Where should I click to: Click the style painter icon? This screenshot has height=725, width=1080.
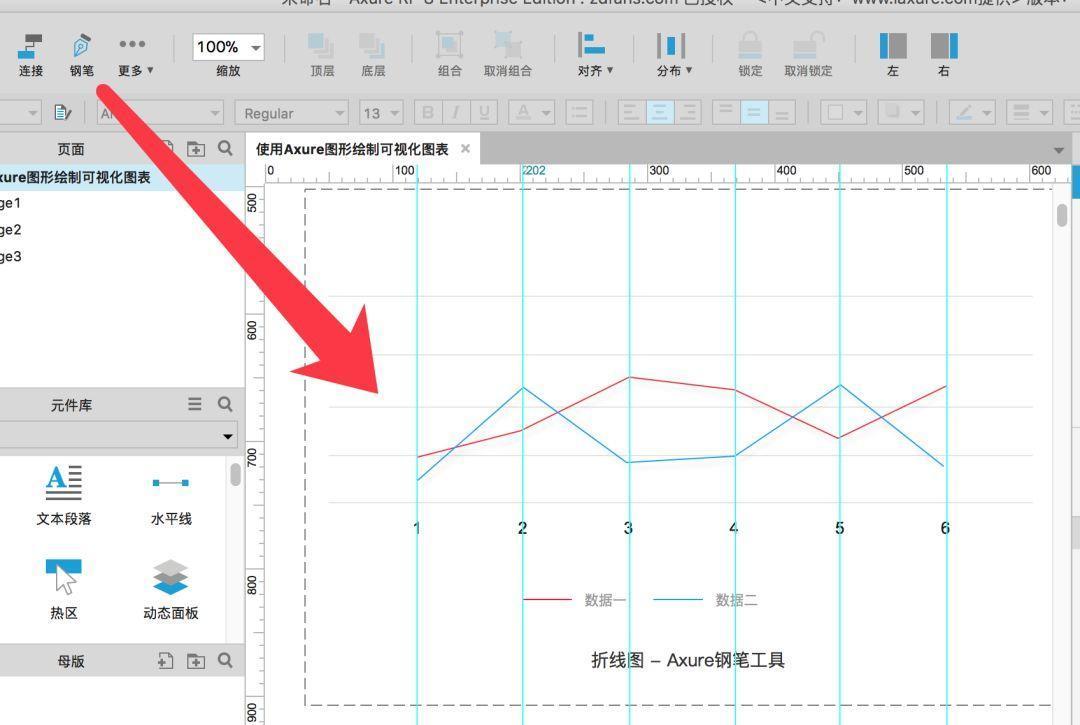[63, 112]
